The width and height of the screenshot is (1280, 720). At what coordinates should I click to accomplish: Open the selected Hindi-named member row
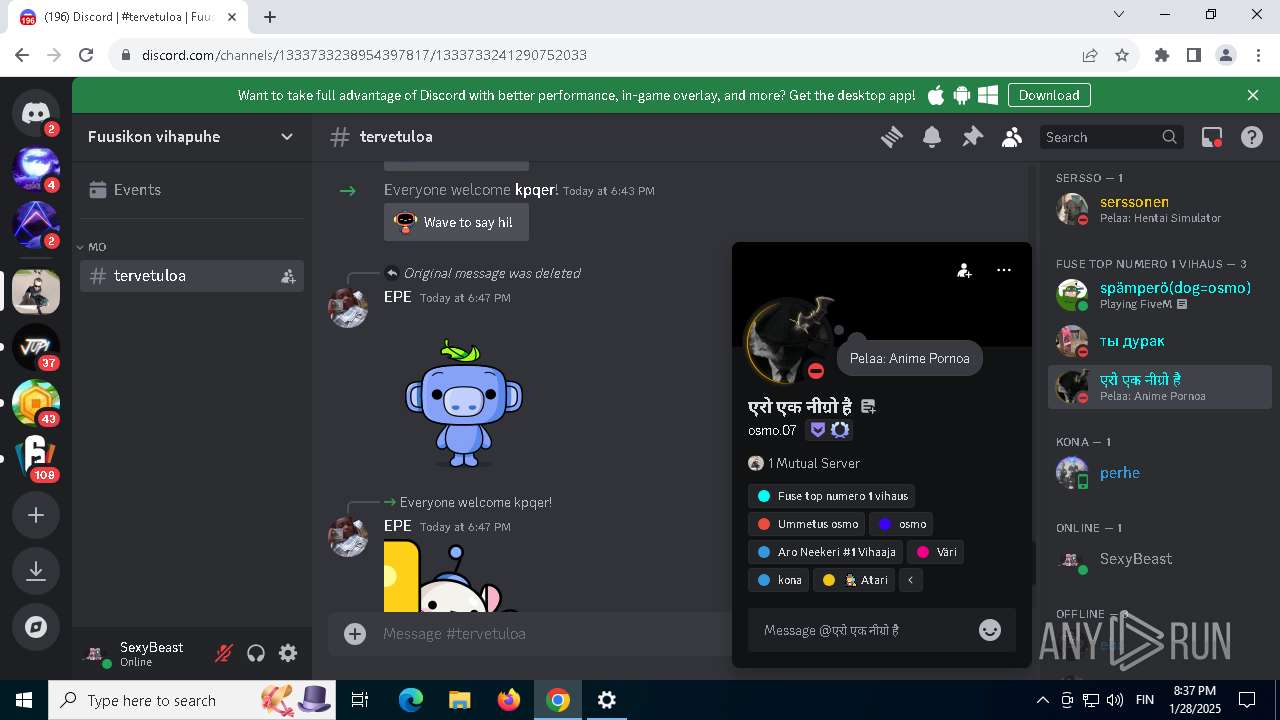pyautogui.click(x=1160, y=387)
